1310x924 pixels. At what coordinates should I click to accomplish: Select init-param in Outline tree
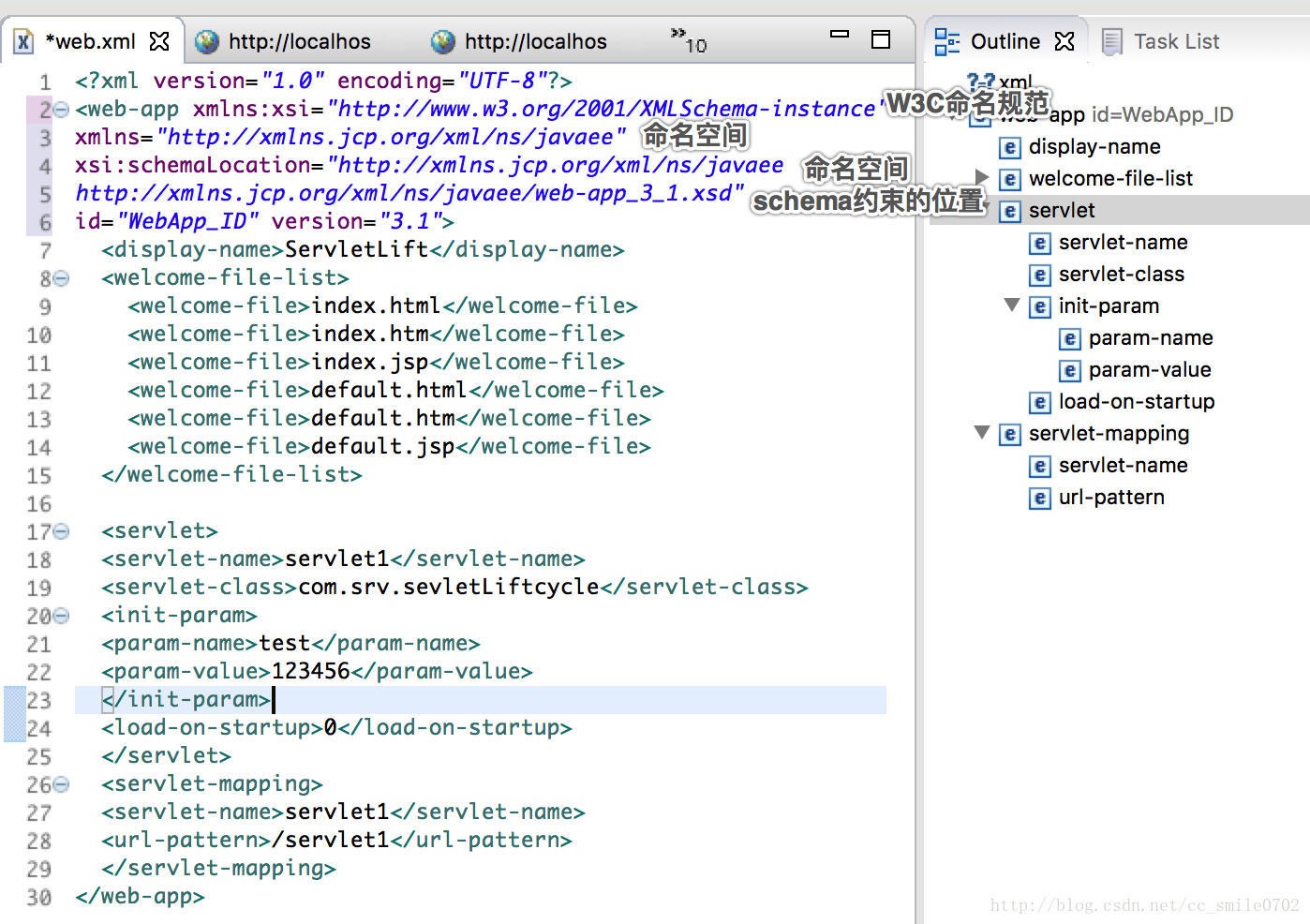pos(1109,306)
